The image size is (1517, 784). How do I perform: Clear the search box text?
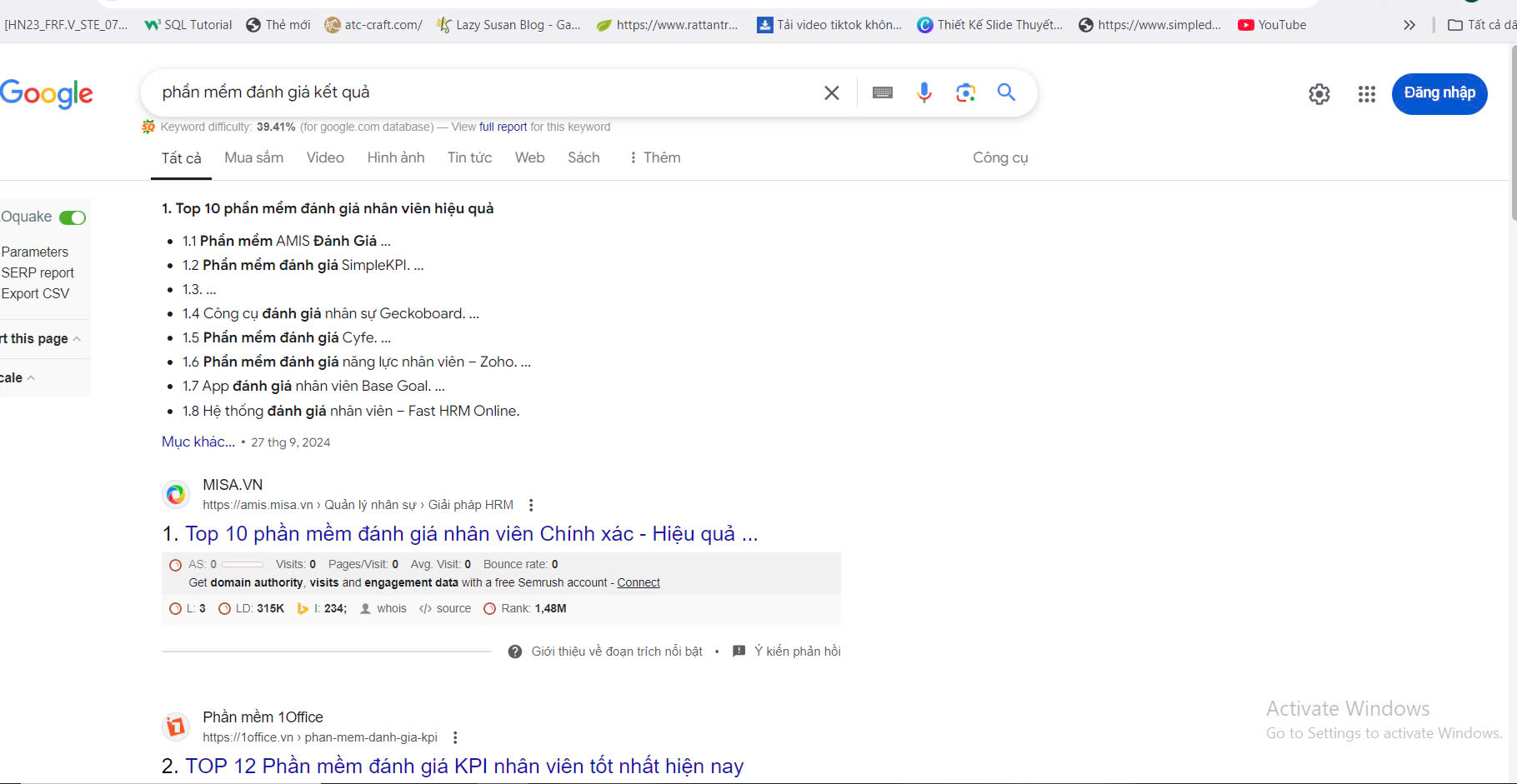[x=831, y=92]
